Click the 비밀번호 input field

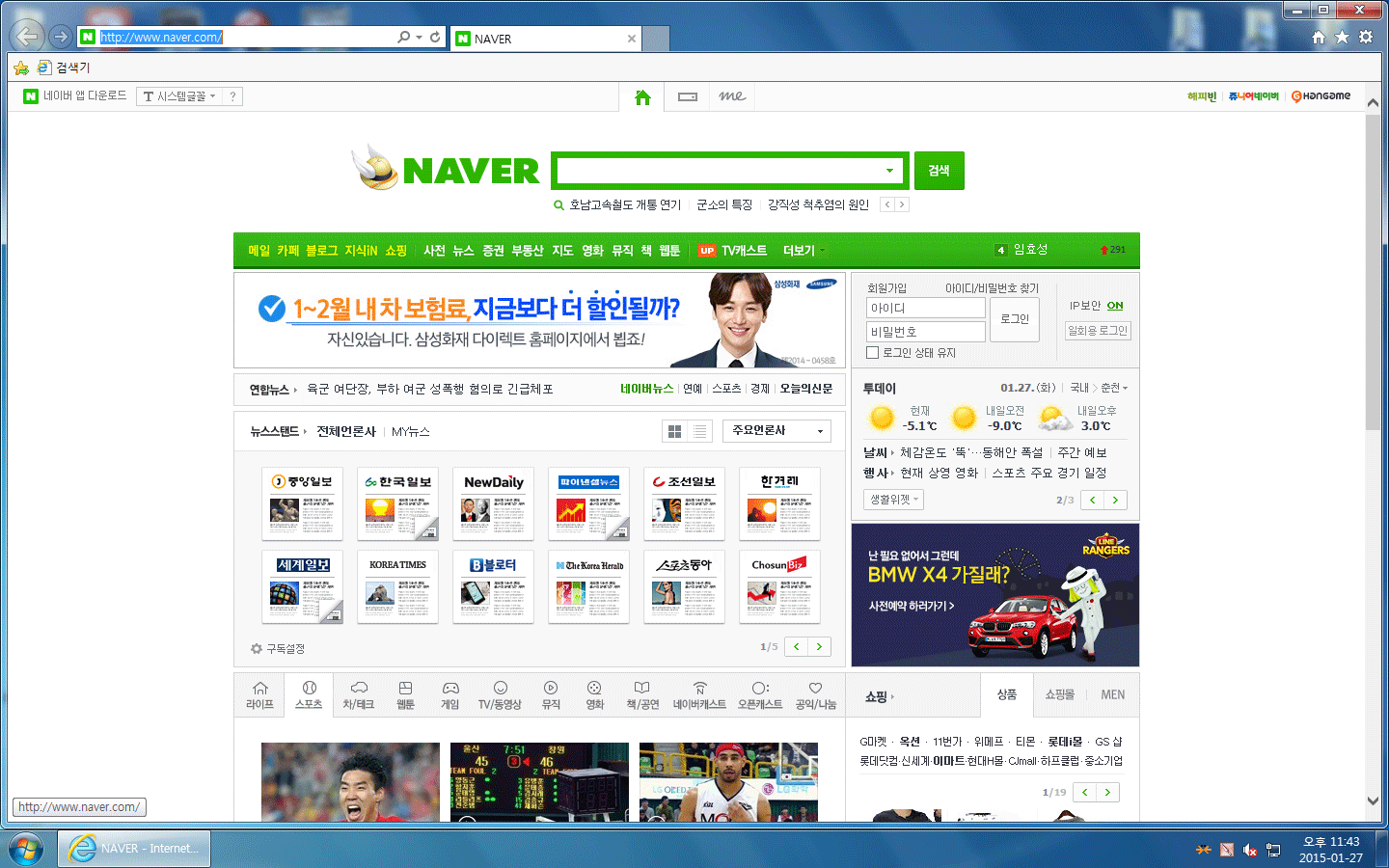coord(926,331)
